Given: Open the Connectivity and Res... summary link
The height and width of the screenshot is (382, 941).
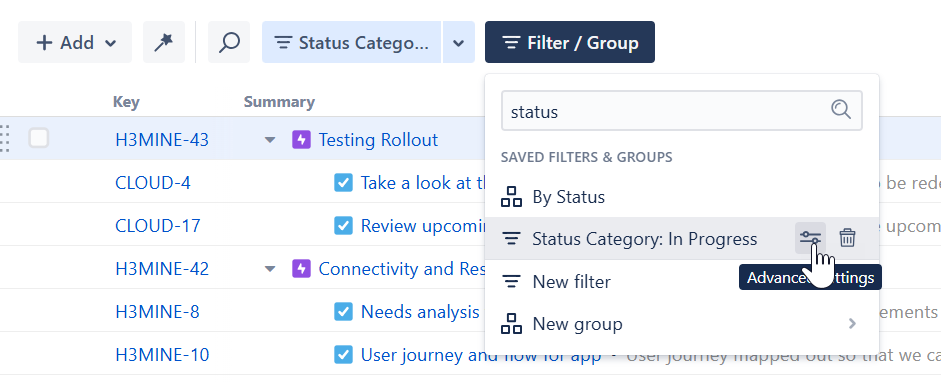Looking at the screenshot, I should [x=401, y=269].
